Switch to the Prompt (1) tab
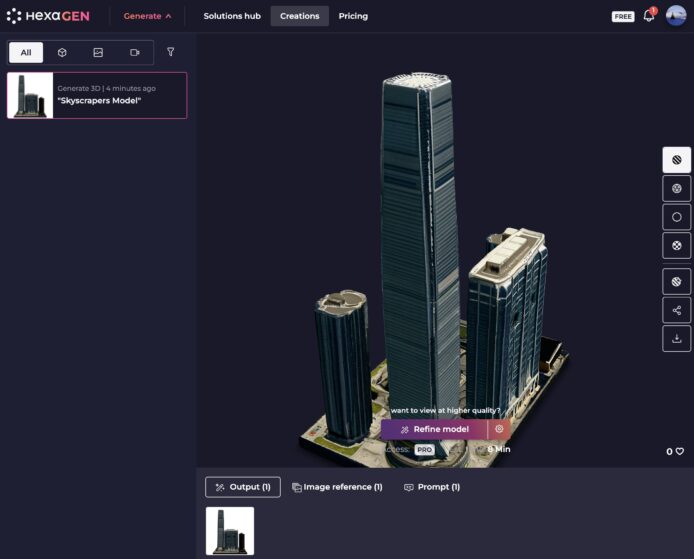This screenshot has height=559, width=694. click(x=432, y=487)
